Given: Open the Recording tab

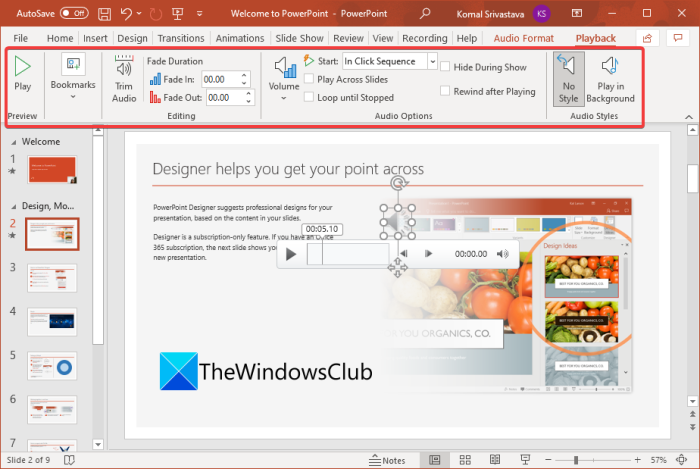Looking at the screenshot, I should (425, 38).
